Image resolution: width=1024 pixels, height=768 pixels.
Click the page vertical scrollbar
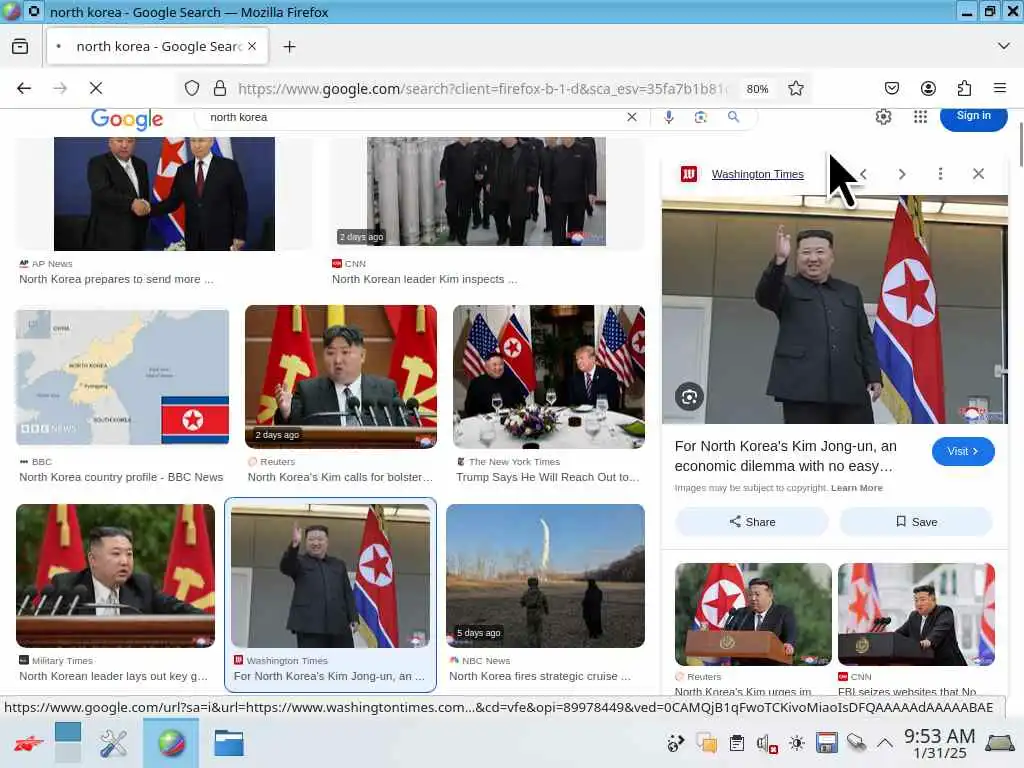tap(1019, 144)
